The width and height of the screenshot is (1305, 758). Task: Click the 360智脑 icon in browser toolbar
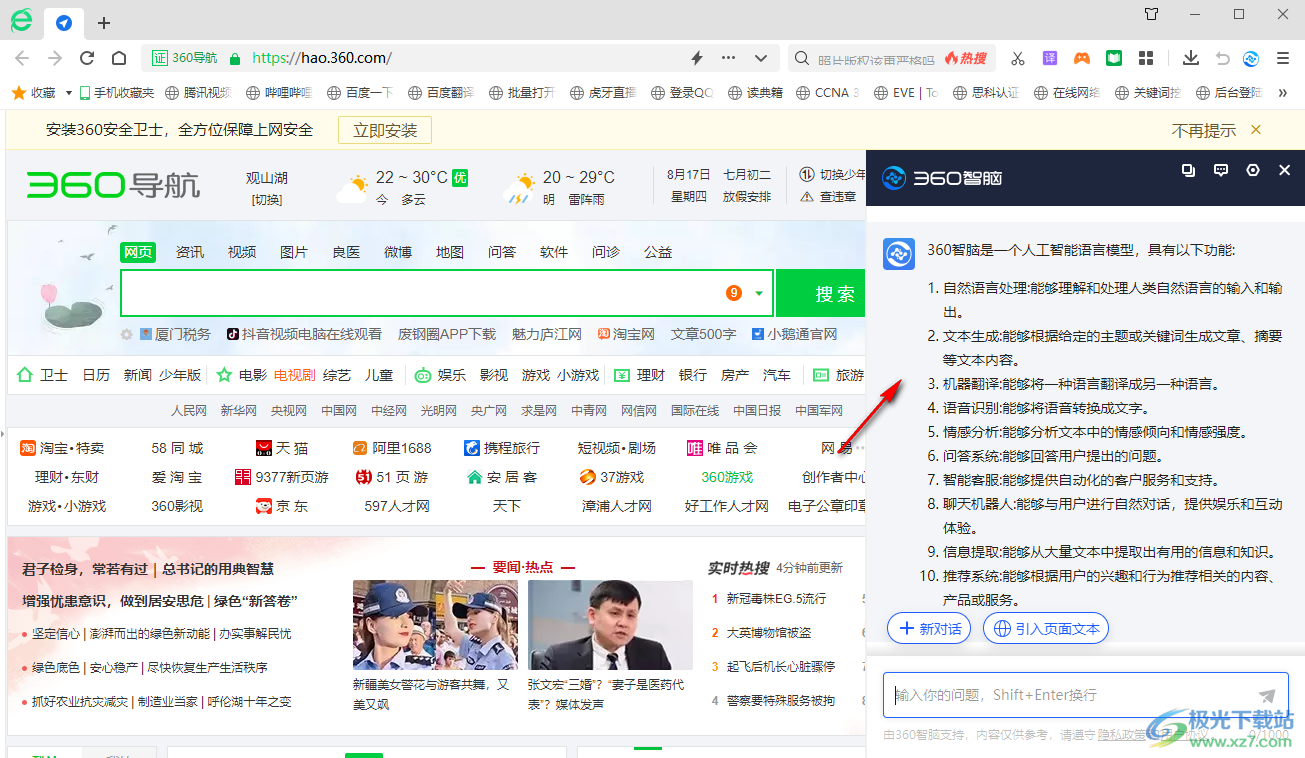1251,58
